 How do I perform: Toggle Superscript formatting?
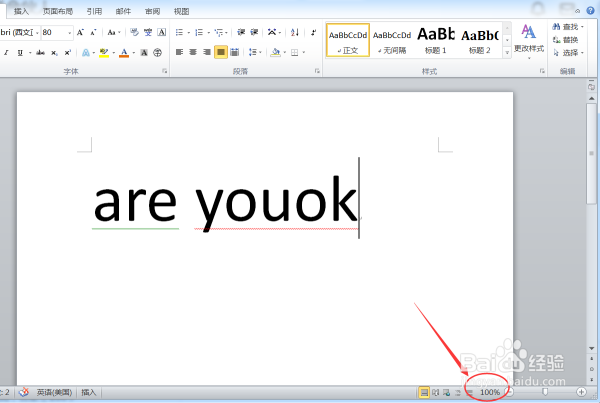pos(68,52)
